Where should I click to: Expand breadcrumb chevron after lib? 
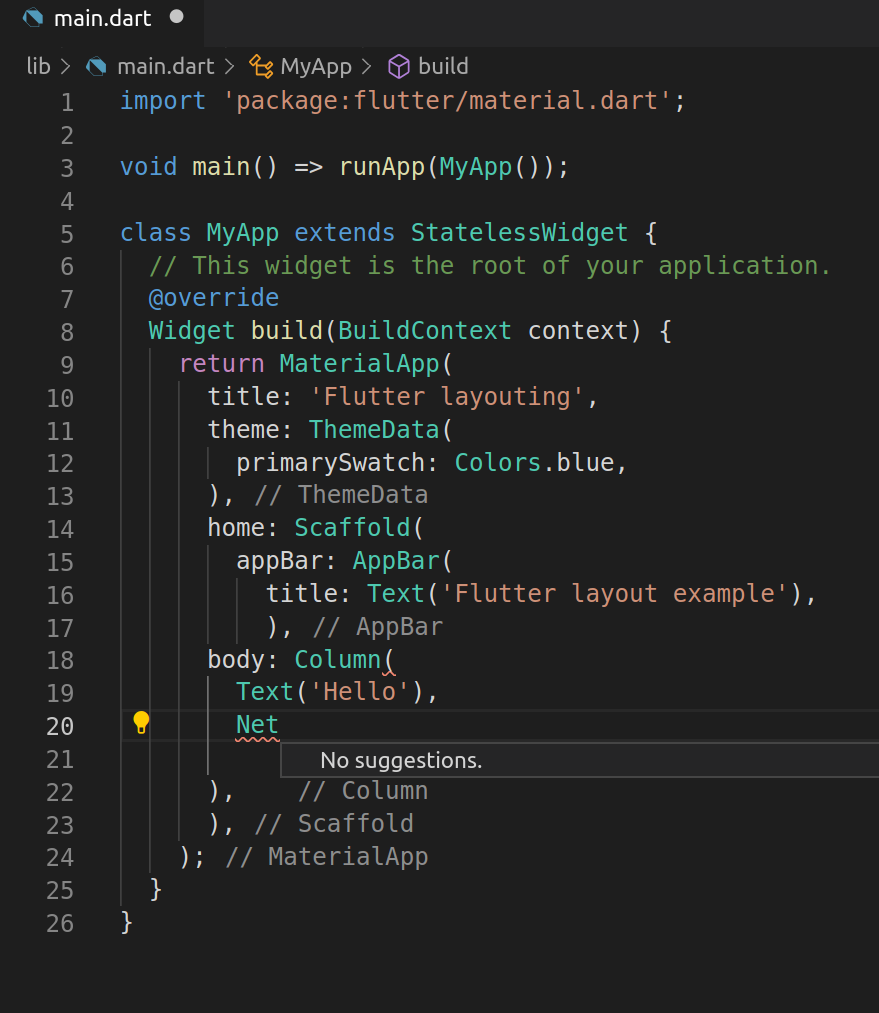pos(65,67)
